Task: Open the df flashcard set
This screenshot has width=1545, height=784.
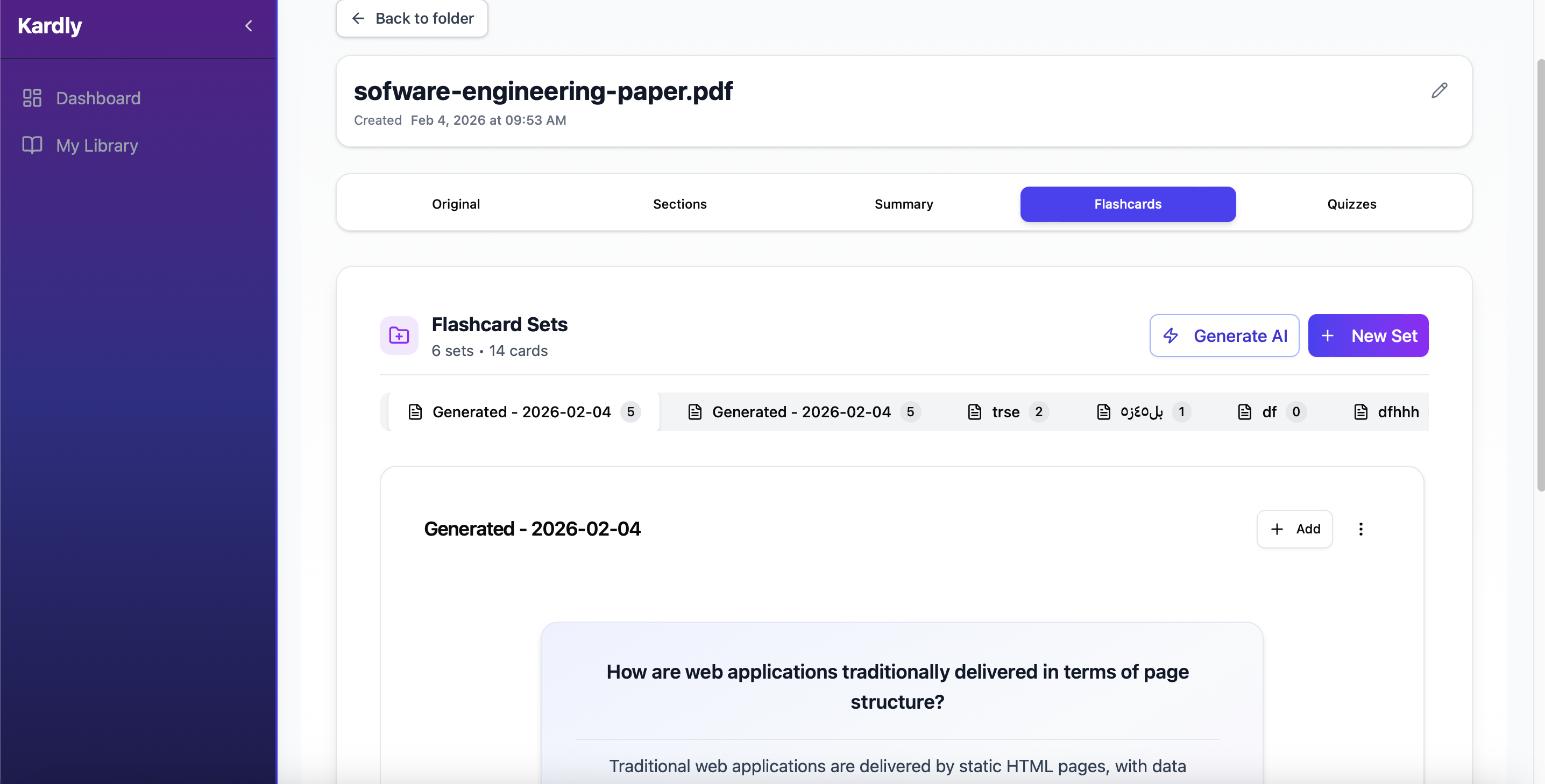Action: (1272, 412)
